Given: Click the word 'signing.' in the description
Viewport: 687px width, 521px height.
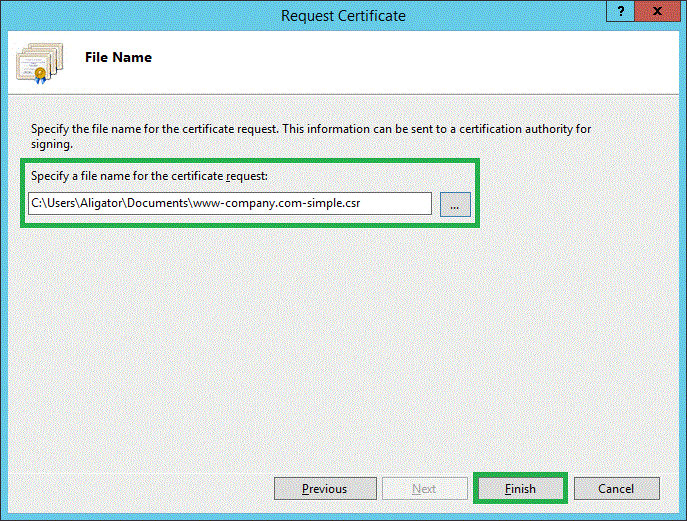Looking at the screenshot, I should pos(52,143).
